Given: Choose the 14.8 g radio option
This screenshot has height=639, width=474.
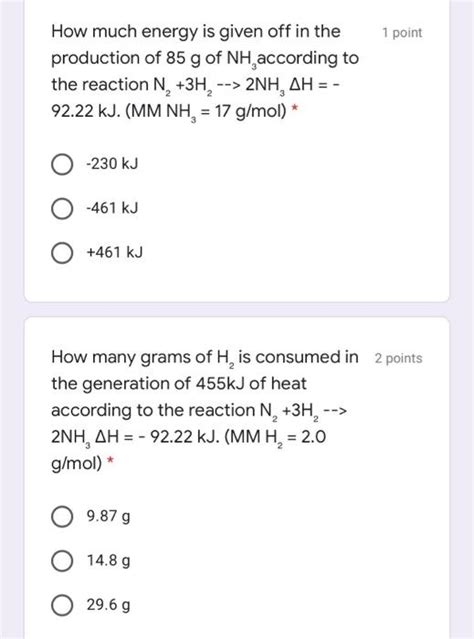Looking at the screenshot, I should (x=62, y=561).
